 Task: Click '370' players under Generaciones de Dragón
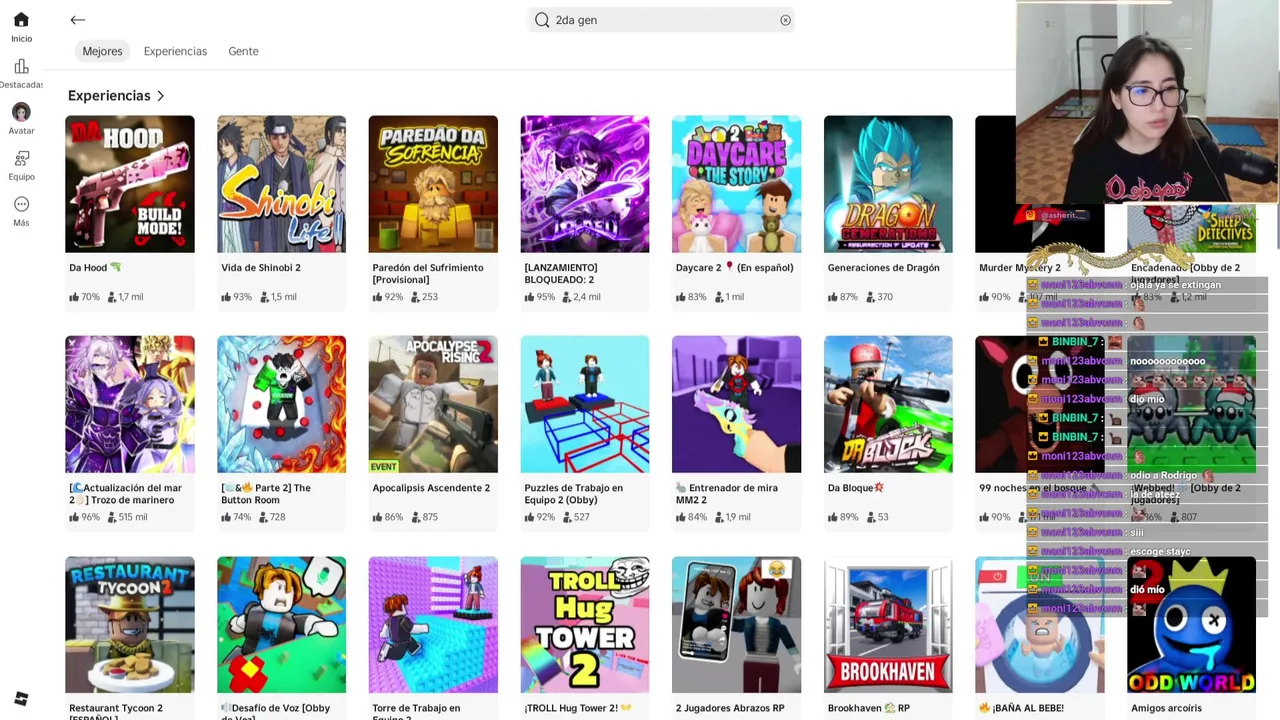(x=879, y=297)
